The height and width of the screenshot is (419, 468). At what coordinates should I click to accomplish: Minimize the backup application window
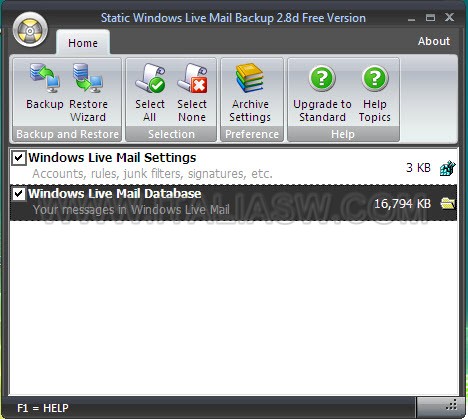pyautogui.click(x=411, y=18)
